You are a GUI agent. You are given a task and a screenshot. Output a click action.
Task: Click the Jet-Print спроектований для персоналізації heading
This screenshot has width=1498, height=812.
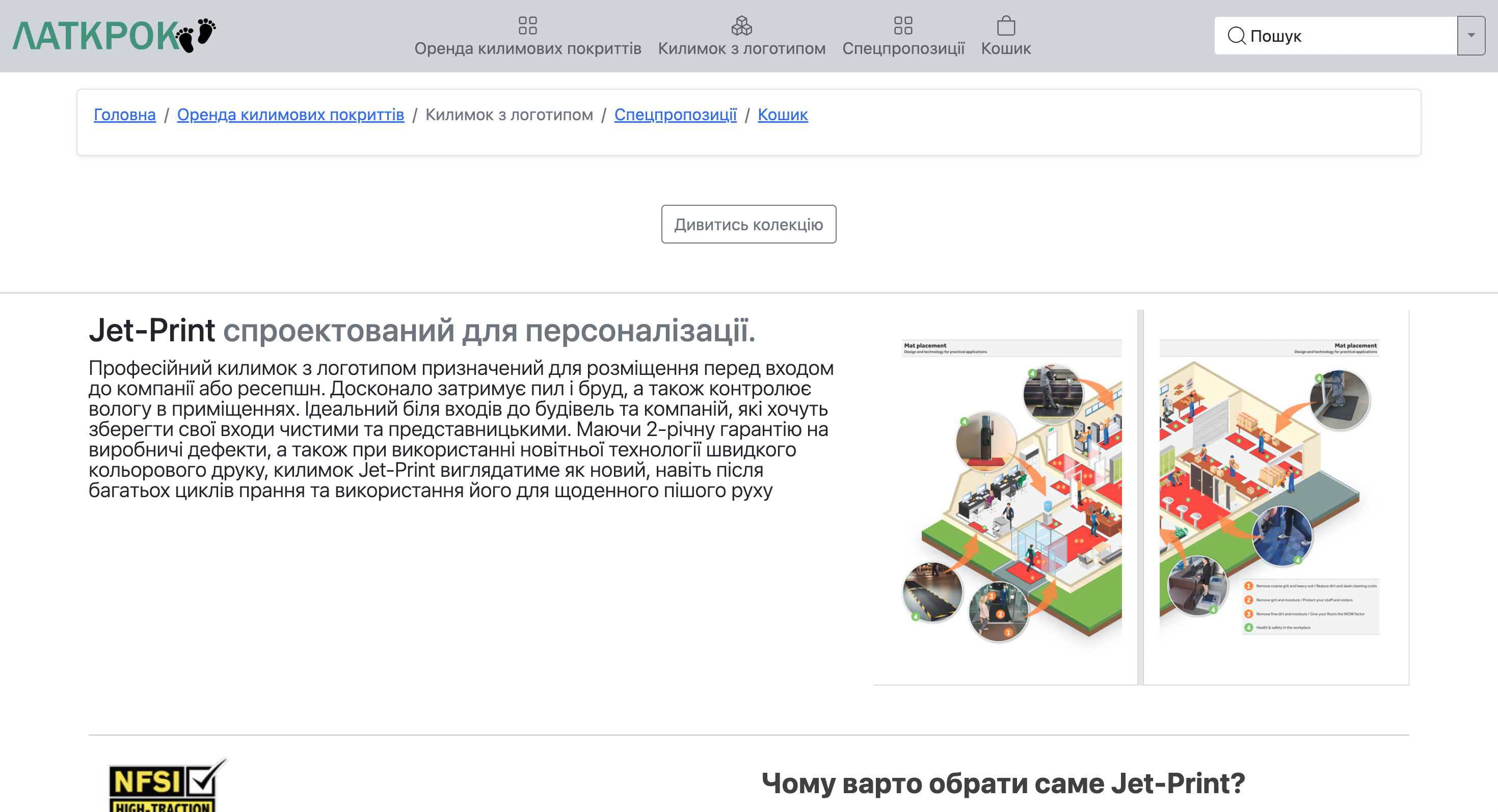click(422, 330)
